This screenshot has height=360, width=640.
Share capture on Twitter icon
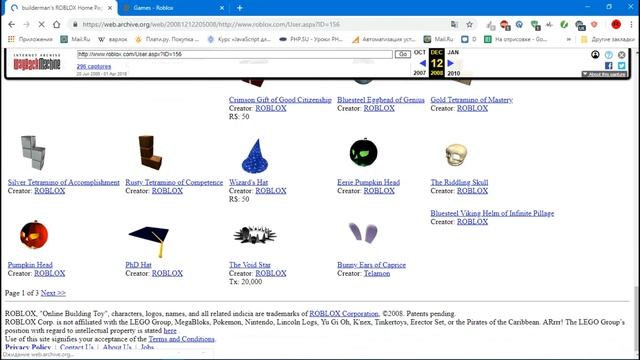621,66
